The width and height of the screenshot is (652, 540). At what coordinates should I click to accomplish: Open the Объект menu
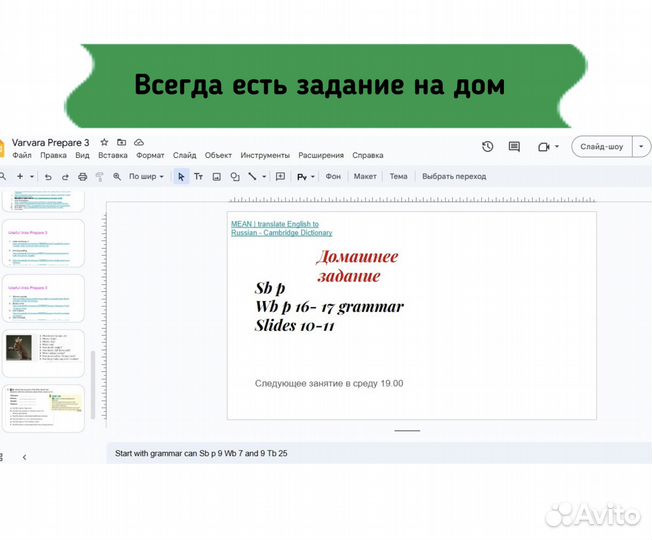pyautogui.click(x=218, y=155)
